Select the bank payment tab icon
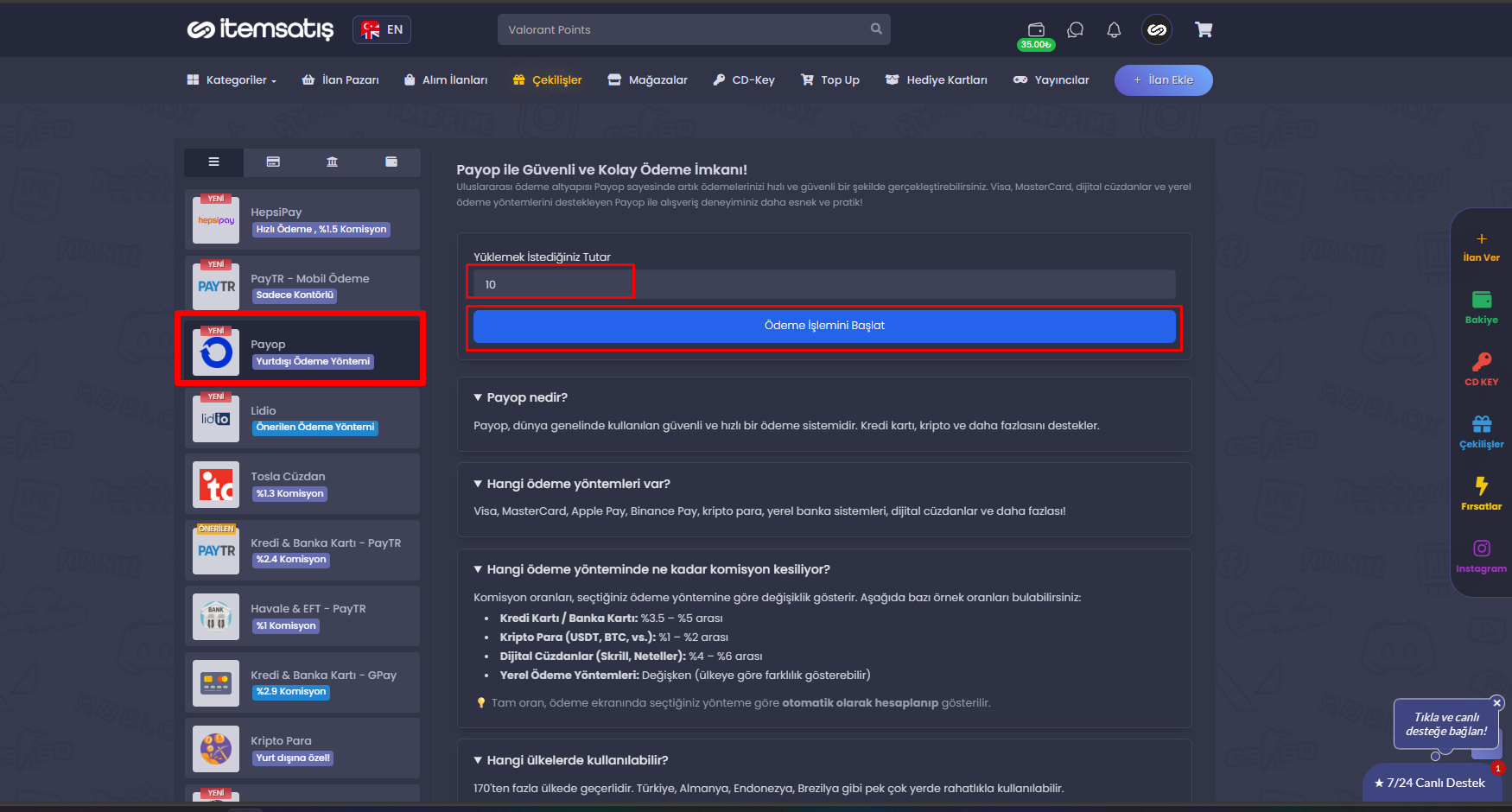1512x812 pixels. click(332, 162)
